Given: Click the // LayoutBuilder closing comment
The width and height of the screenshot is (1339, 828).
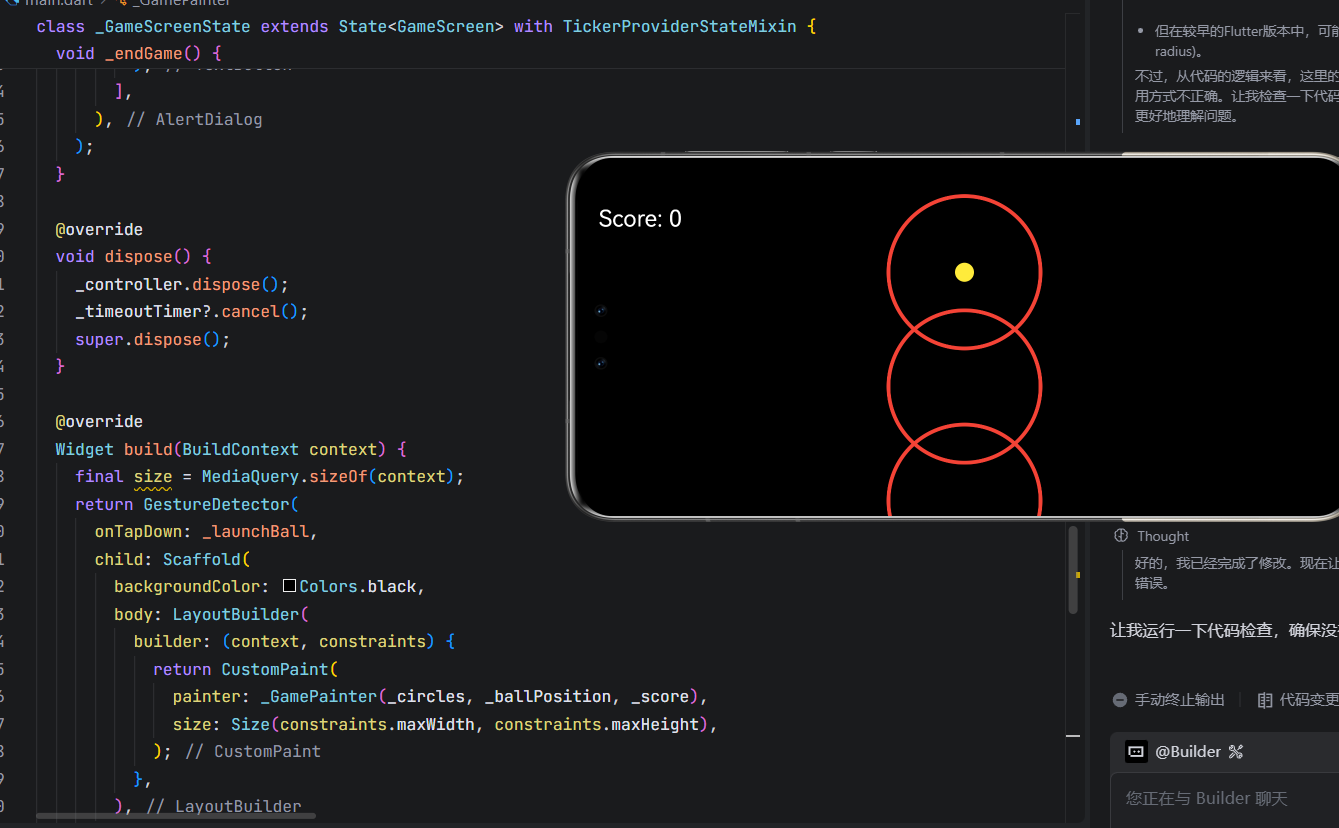Looking at the screenshot, I should (x=224, y=806).
